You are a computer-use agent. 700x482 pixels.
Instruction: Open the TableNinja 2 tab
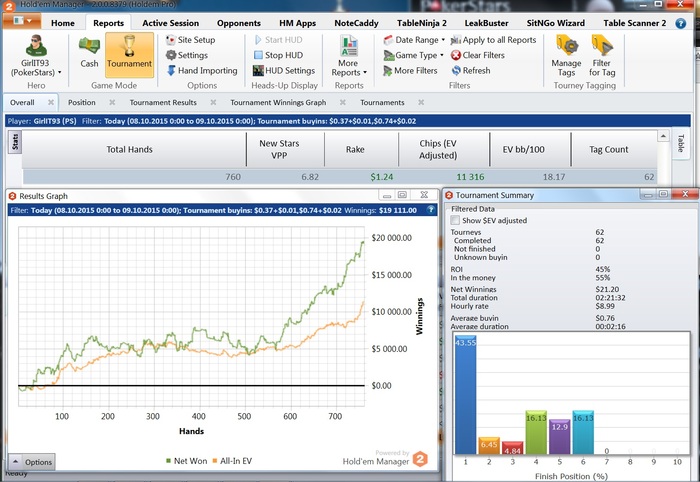click(x=422, y=23)
